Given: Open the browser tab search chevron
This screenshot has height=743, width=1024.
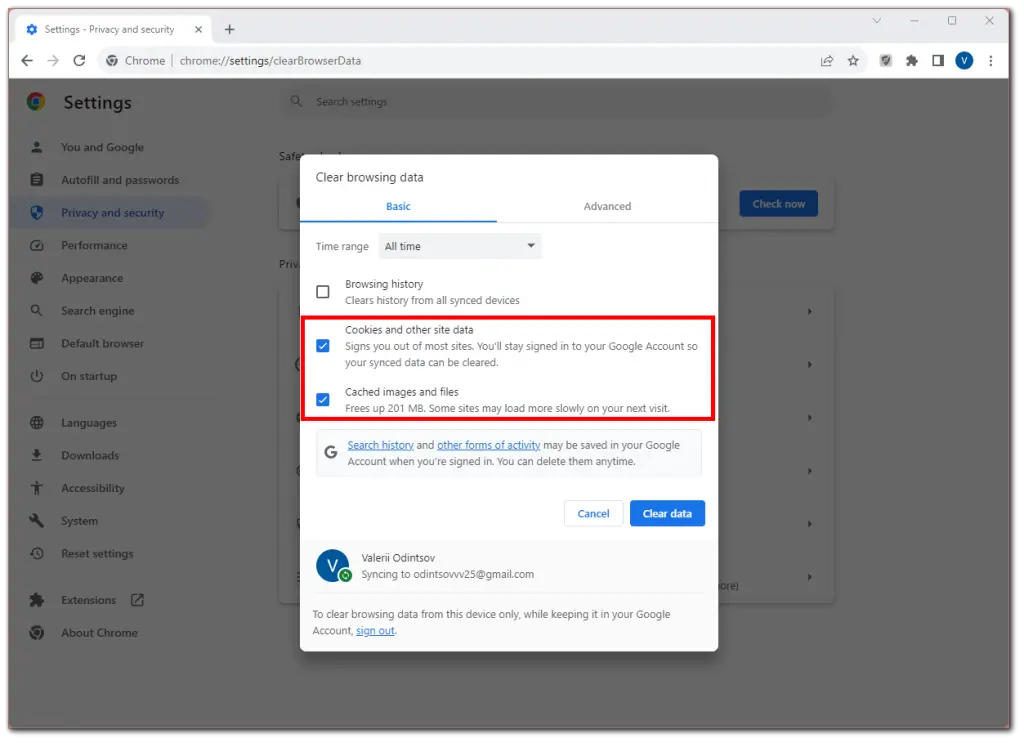Looking at the screenshot, I should (x=877, y=20).
